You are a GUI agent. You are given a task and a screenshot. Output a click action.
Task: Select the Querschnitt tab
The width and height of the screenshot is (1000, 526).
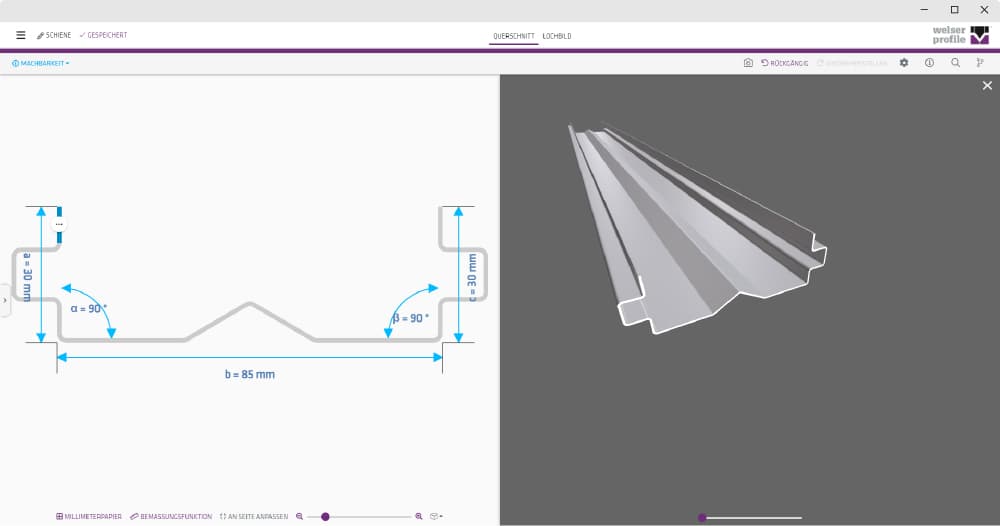coord(514,36)
